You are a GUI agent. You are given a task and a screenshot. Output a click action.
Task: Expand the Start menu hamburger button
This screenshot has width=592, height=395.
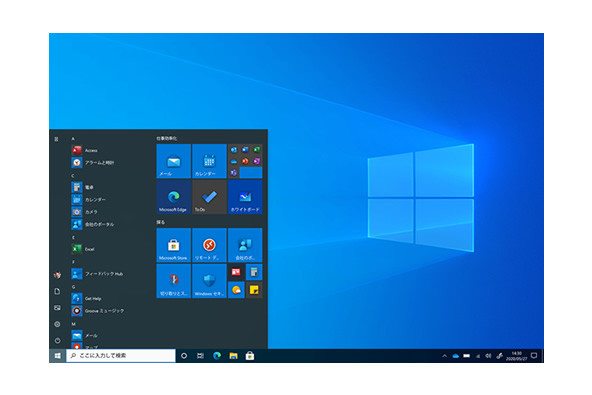[x=57, y=139]
